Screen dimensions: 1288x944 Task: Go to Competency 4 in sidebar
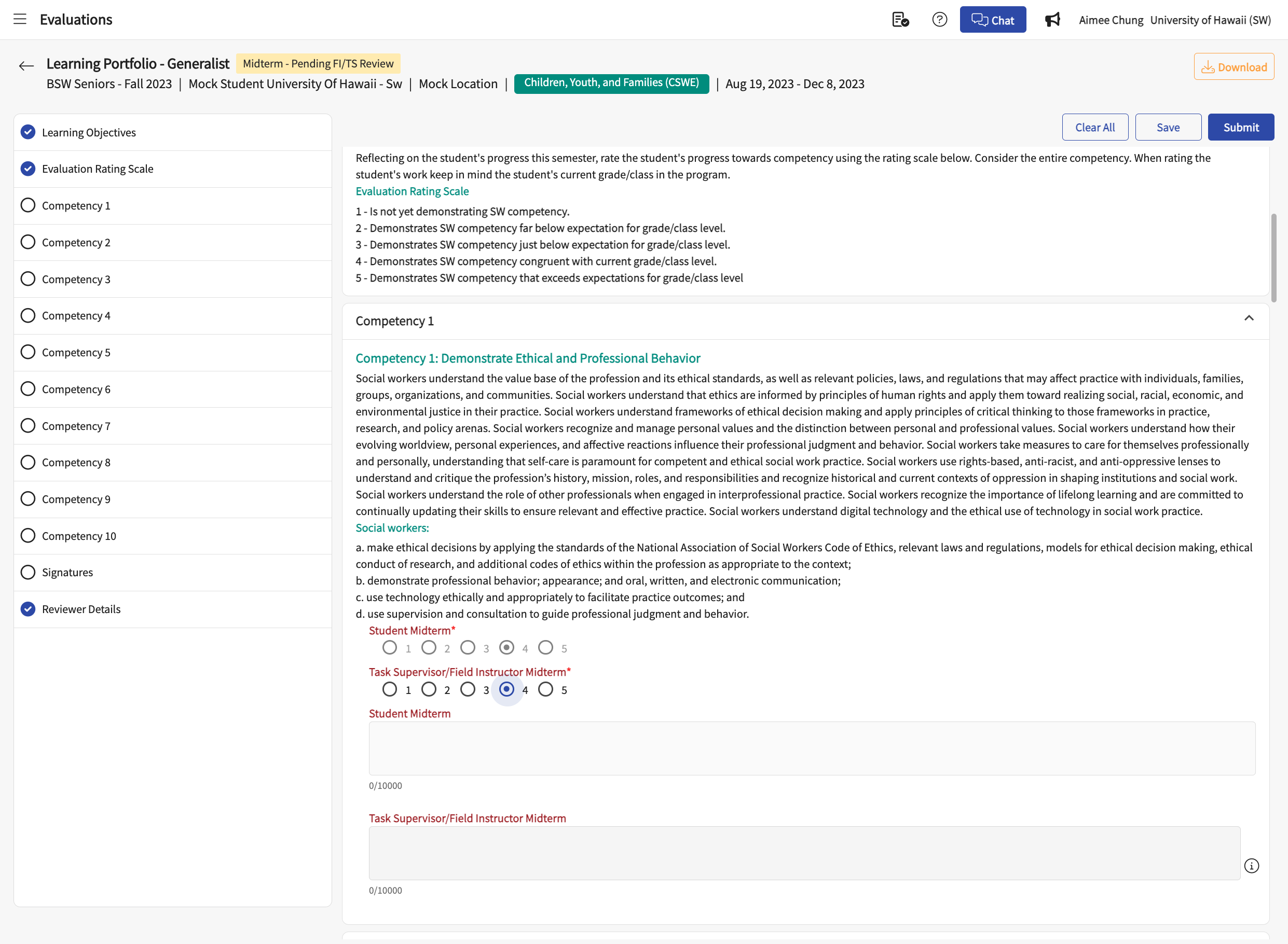[173, 315]
